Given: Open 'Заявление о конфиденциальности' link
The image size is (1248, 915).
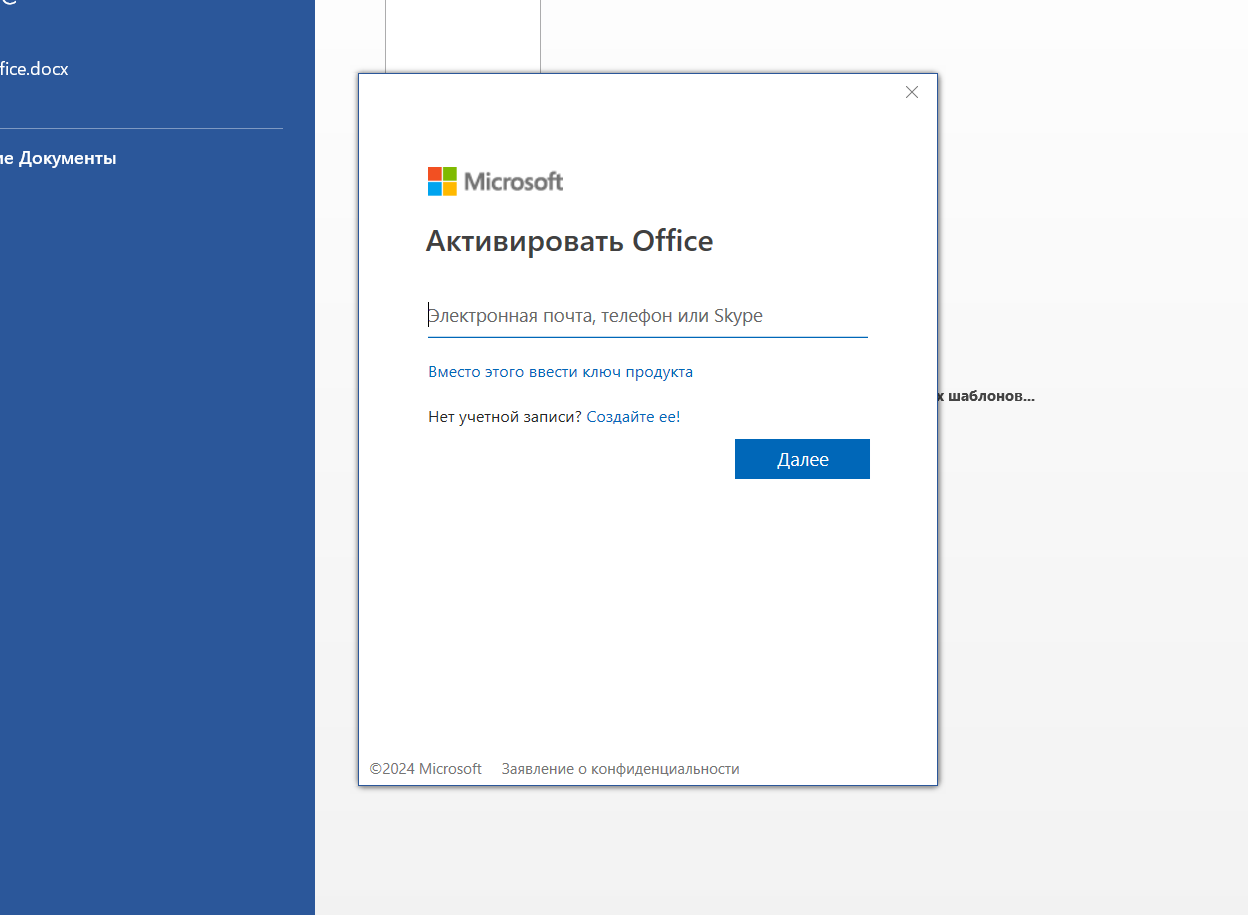Looking at the screenshot, I should [x=620, y=769].
